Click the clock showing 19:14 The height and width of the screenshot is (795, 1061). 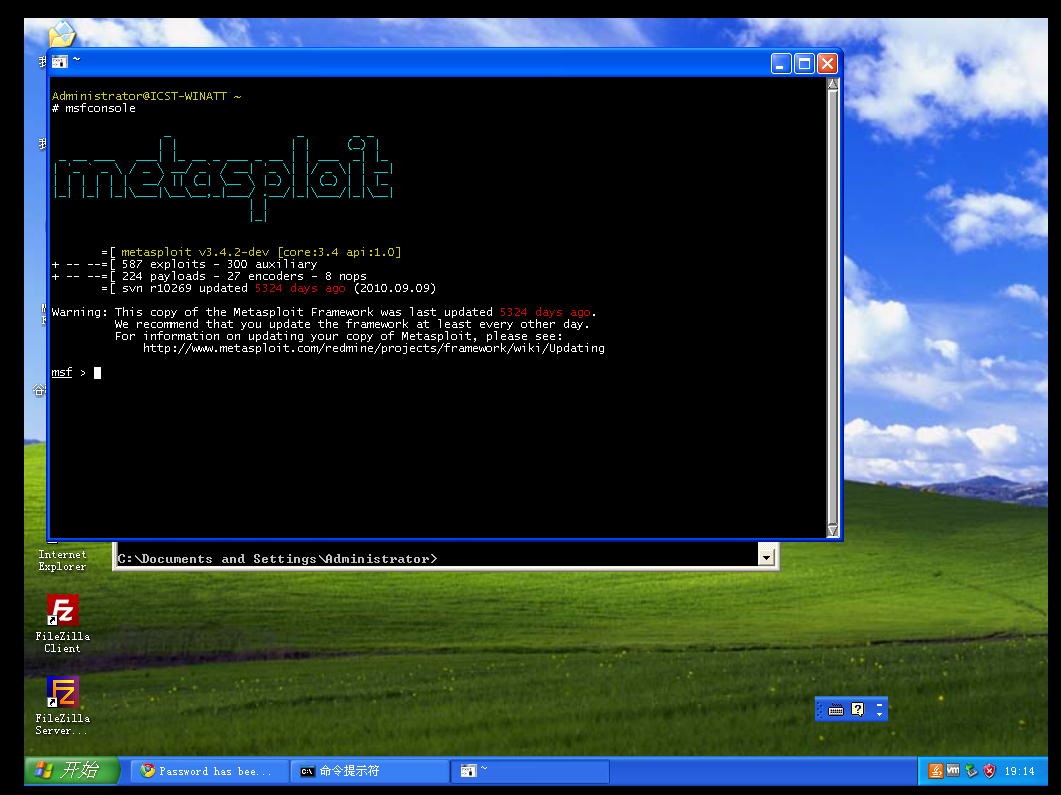coord(1019,771)
